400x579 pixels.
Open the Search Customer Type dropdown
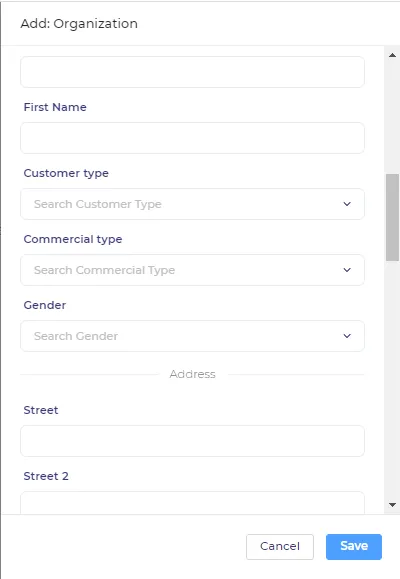(192, 204)
